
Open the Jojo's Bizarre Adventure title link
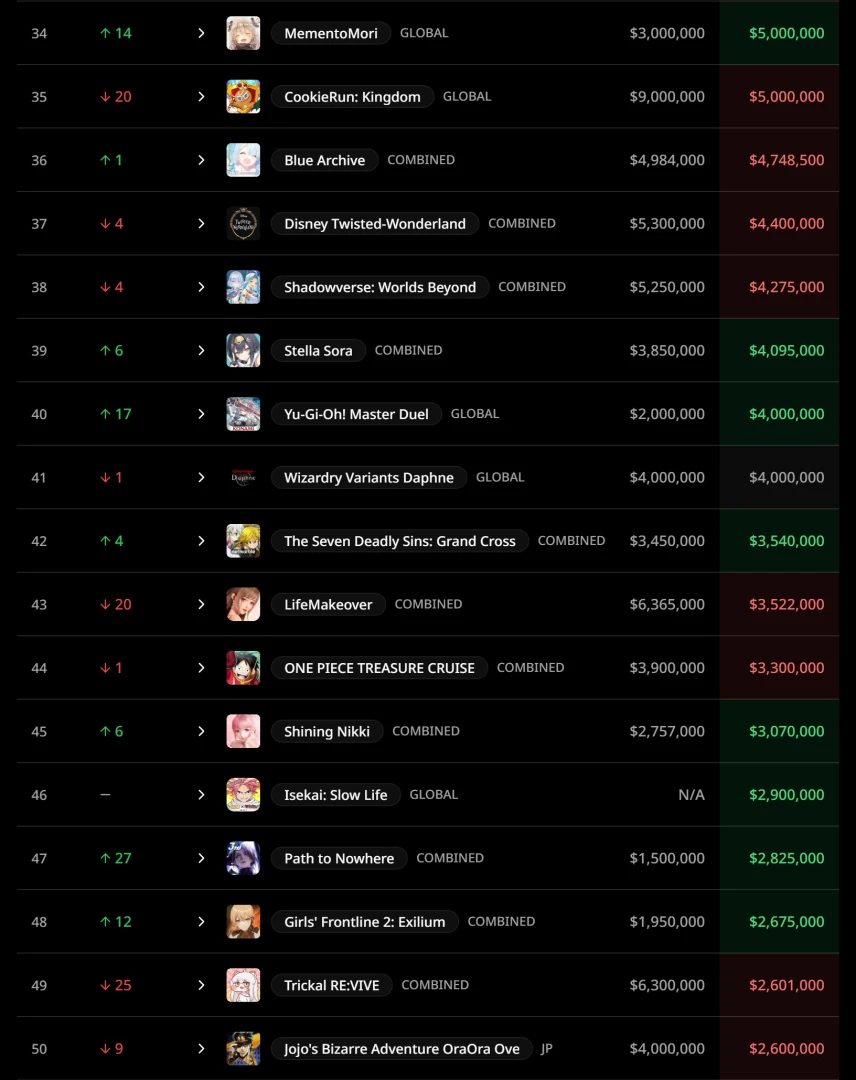pyautogui.click(x=401, y=1049)
